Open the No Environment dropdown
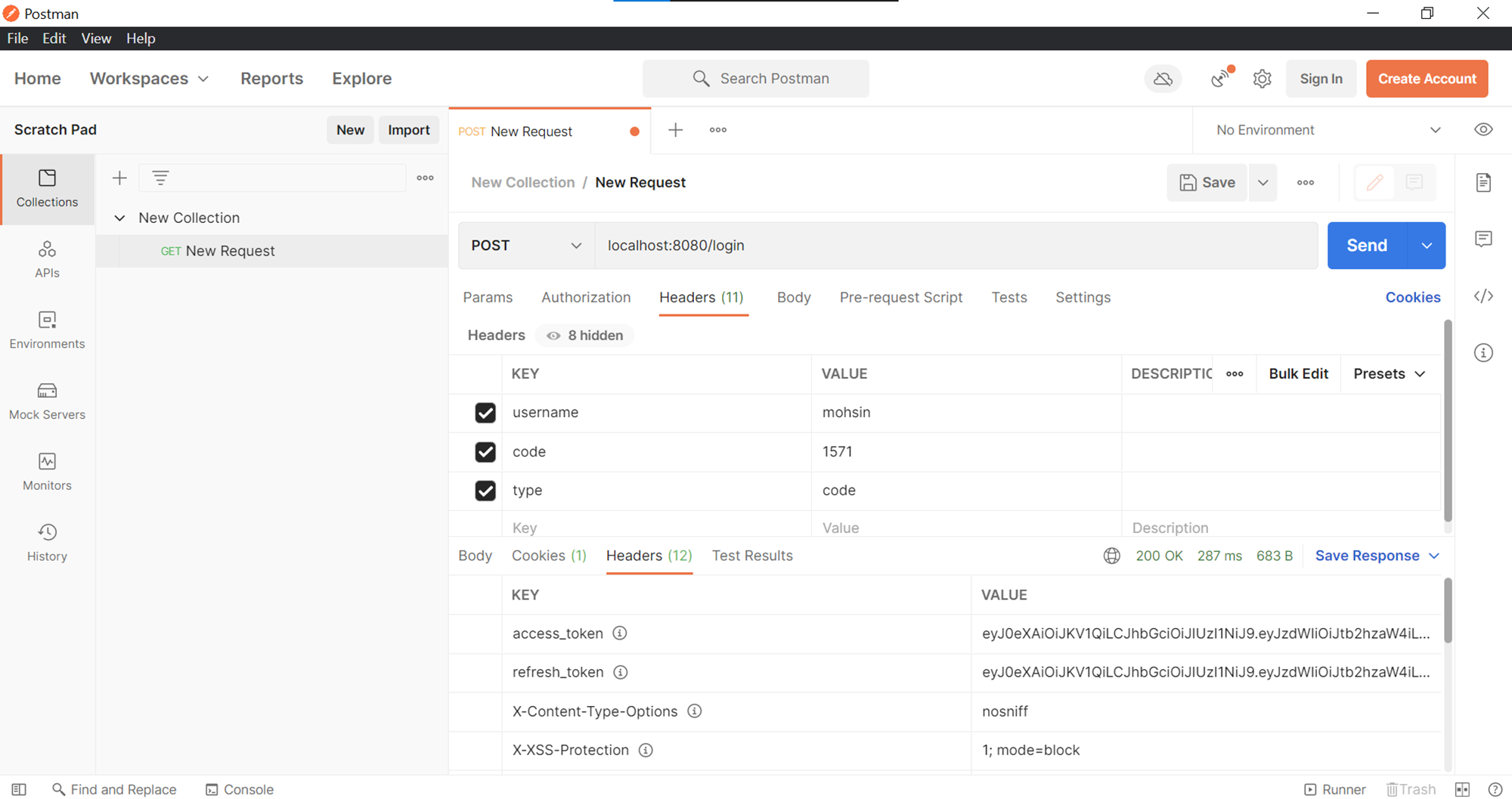The height and width of the screenshot is (799, 1512). 1325,129
